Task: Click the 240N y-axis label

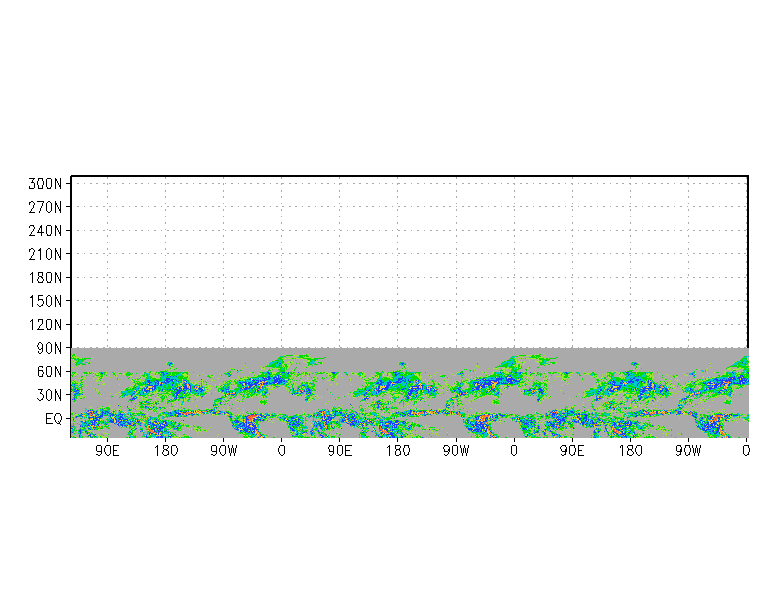Action: coord(45,231)
